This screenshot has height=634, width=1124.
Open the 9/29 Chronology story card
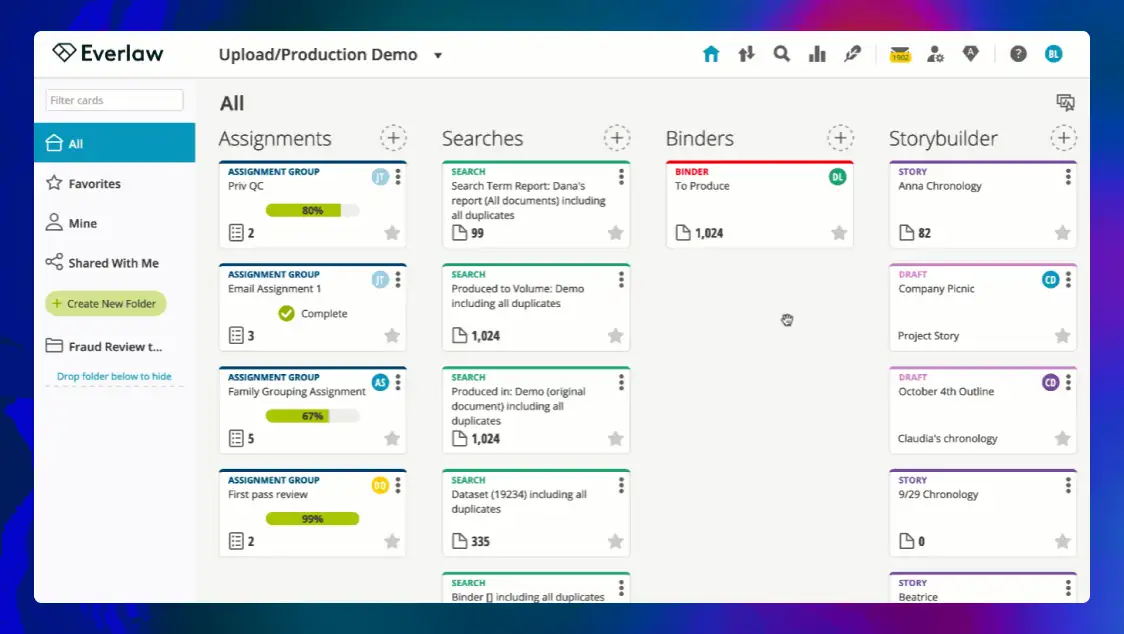[x=983, y=513]
